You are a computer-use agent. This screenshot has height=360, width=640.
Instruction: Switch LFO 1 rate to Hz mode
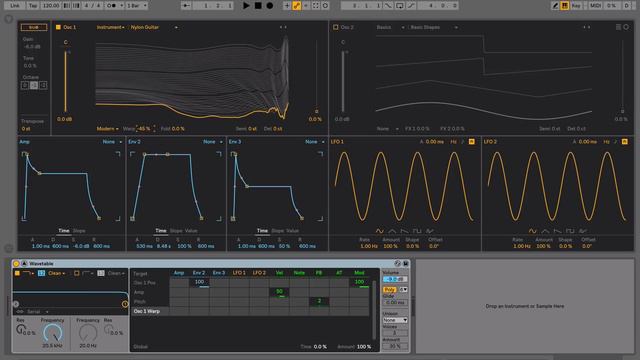453,142
